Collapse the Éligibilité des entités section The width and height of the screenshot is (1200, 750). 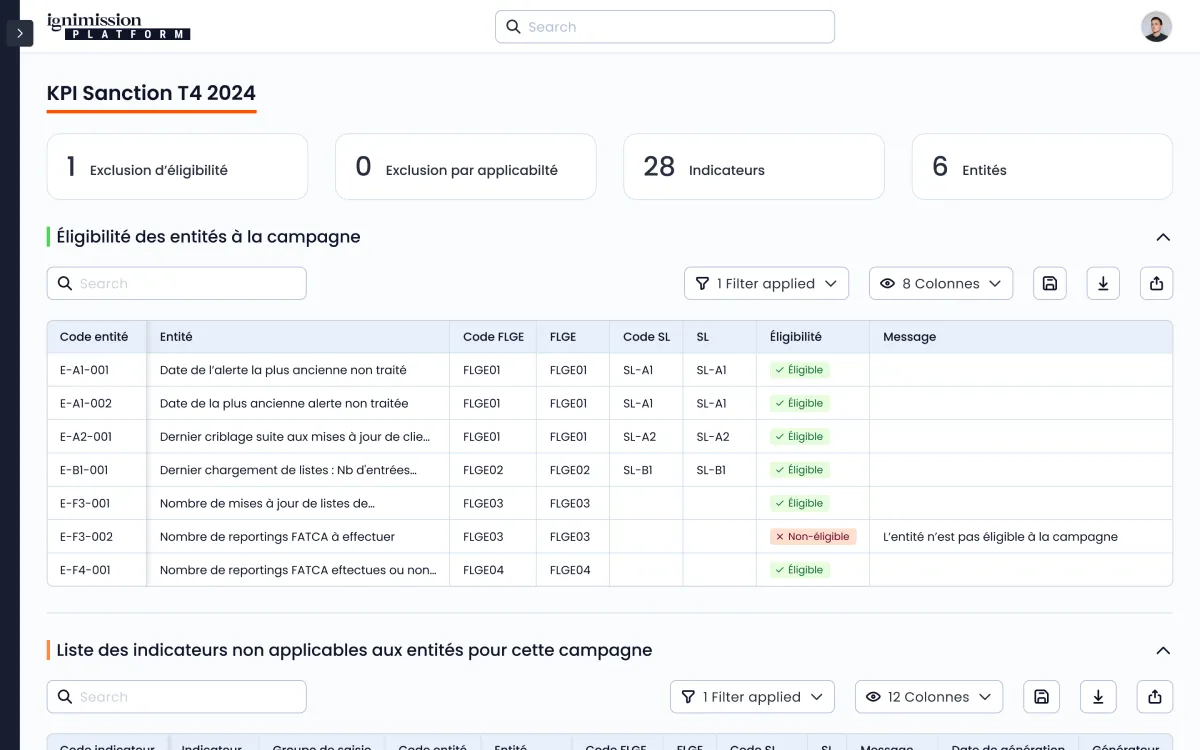point(1163,237)
